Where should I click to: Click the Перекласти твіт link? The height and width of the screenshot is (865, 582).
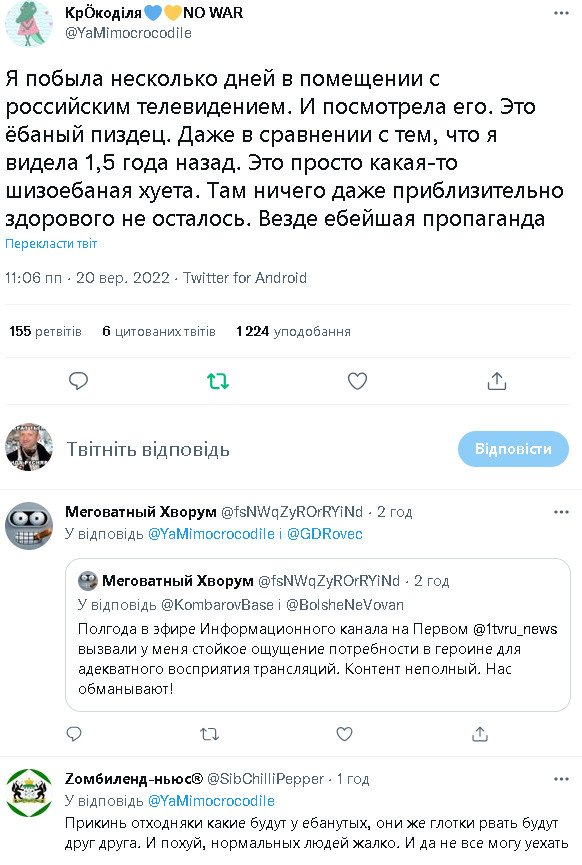click(x=51, y=244)
